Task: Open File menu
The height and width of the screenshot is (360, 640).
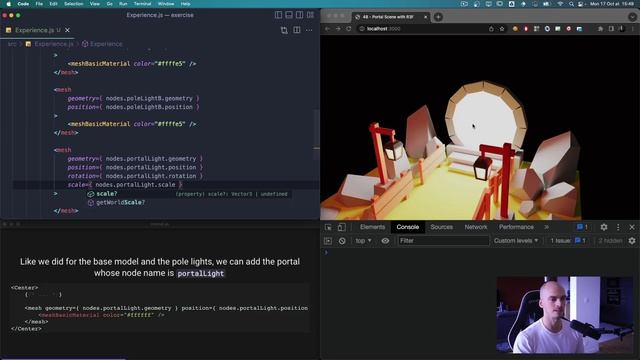Action: [39, 4]
